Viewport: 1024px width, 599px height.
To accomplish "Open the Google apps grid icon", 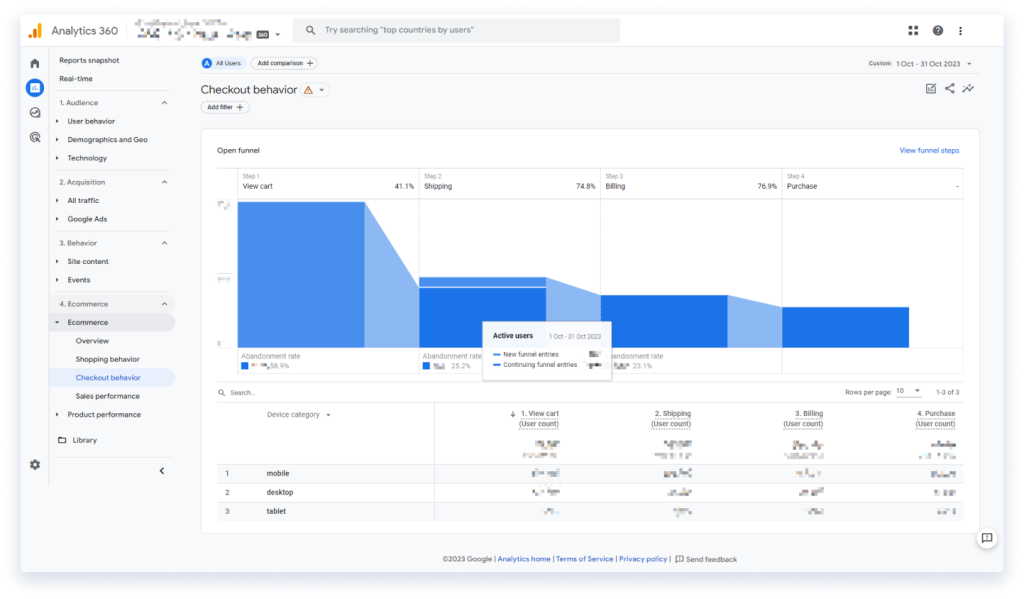I will [x=912, y=30].
